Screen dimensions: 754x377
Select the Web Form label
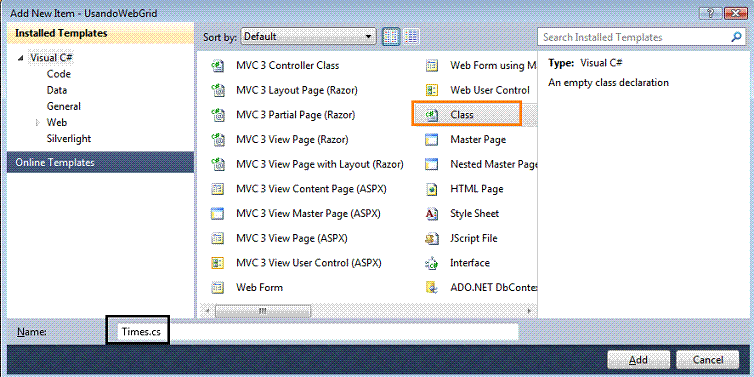tap(259, 288)
